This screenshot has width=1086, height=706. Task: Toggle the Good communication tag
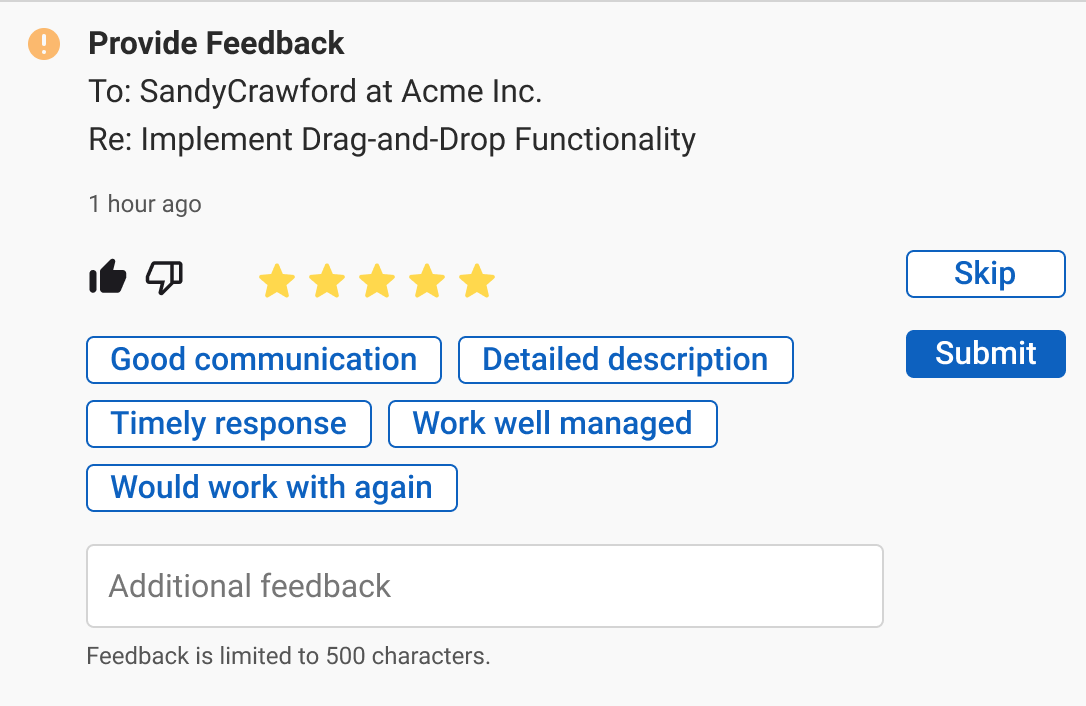click(264, 360)
